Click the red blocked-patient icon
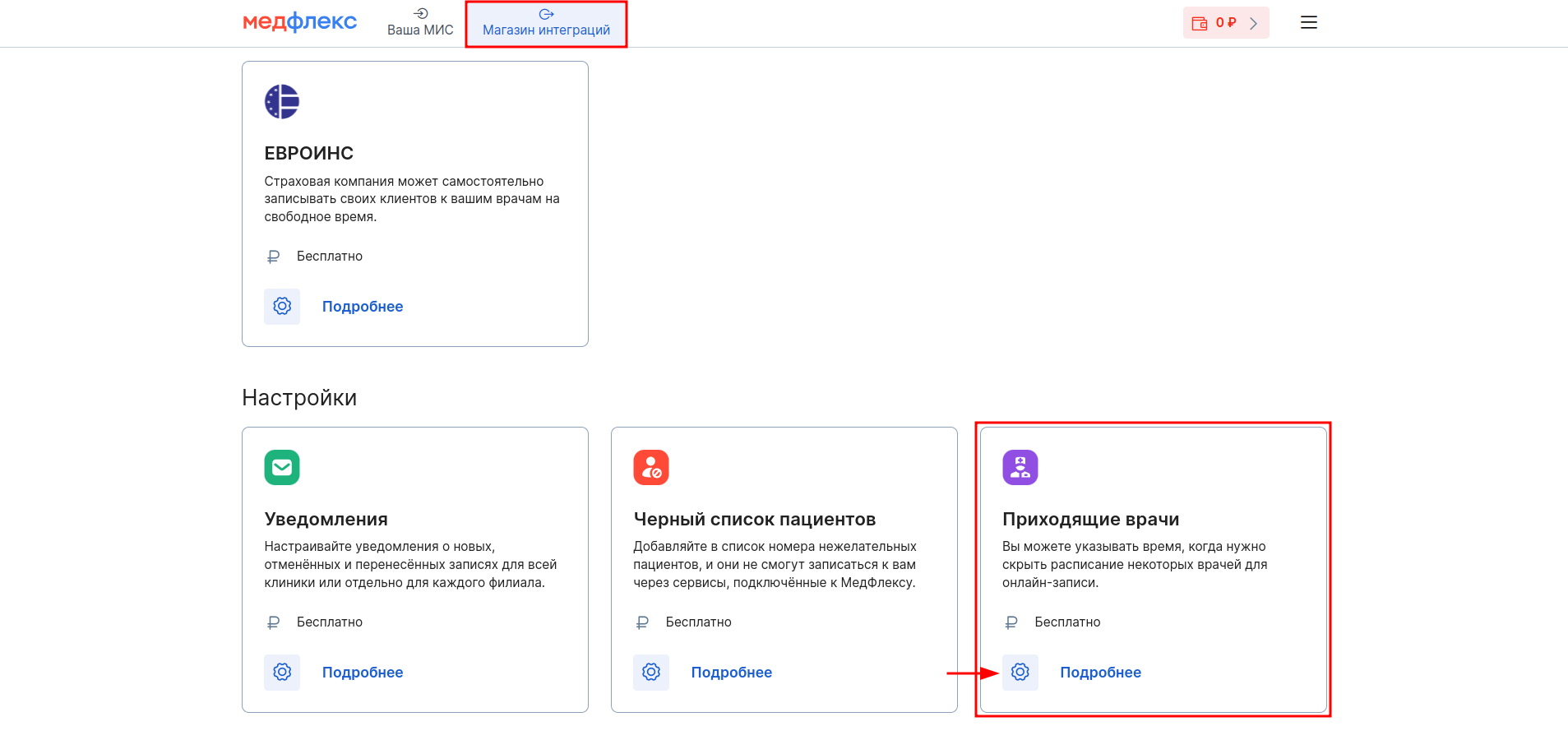Screen dimensions: 1568x740 651,467
